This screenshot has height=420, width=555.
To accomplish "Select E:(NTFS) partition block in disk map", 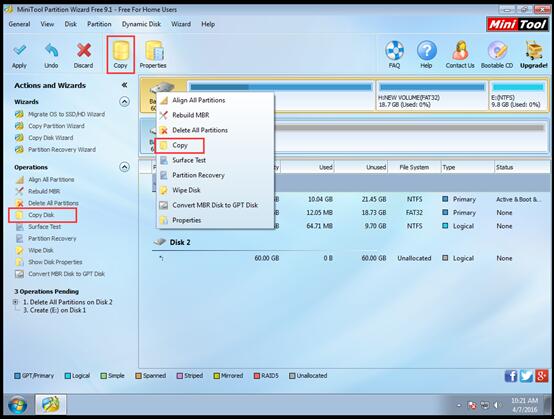I will pyautogui.click(x=518, y=96).
